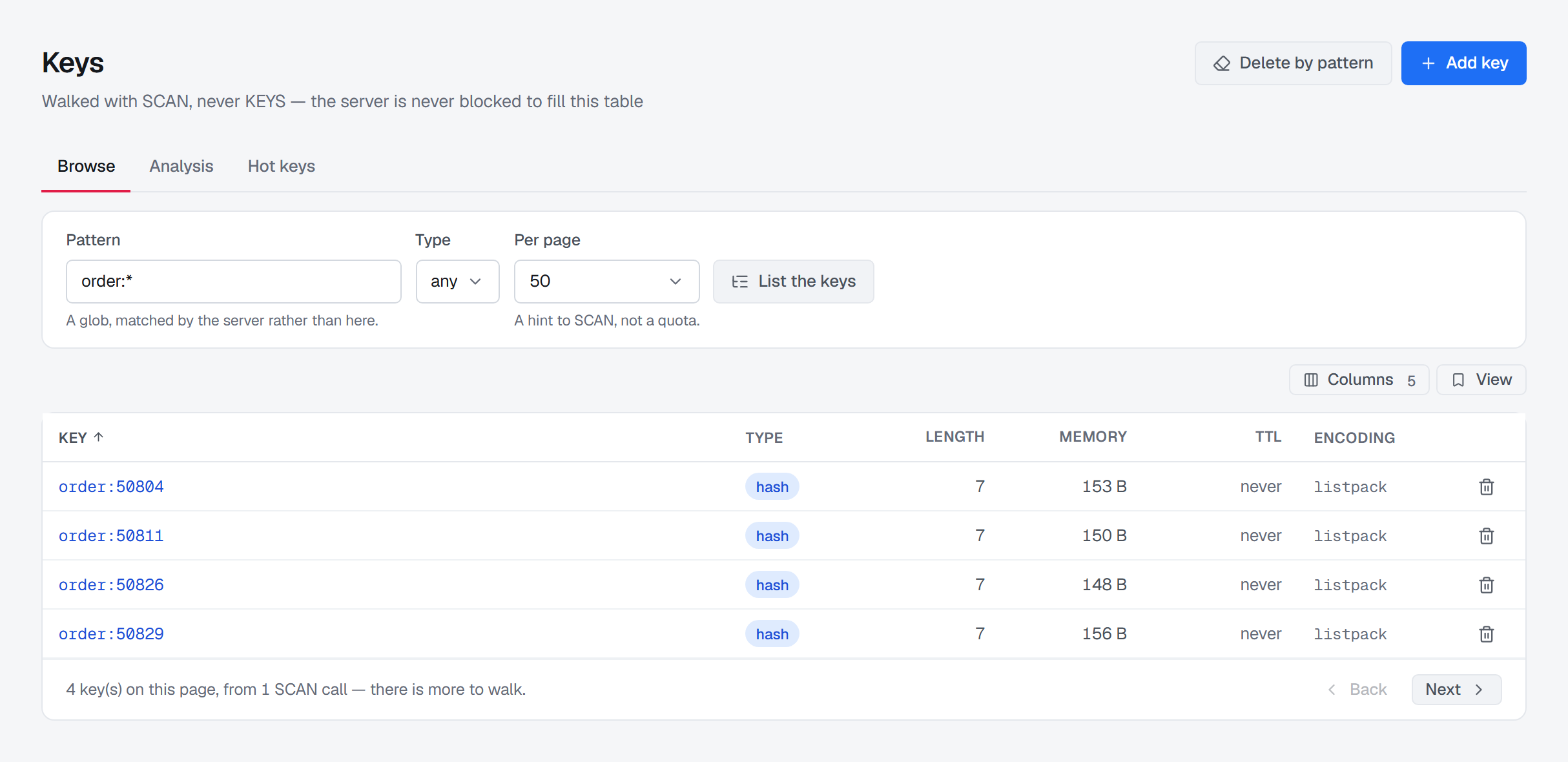The width and height of the screenshot is (1568, 762).
Task: Click the Back pagination button
Action: click(1357, 690)
